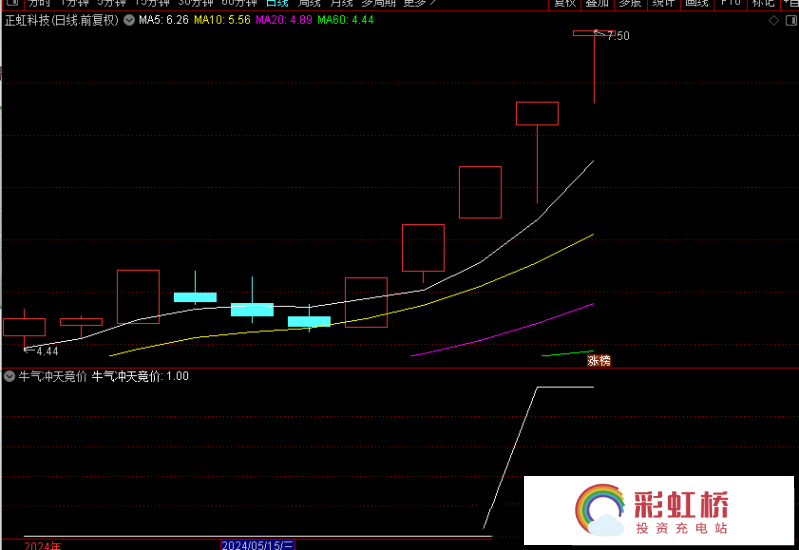Image resolution: width=799 pixels, height=550 pixels.
Task: Open the MA indicator settings chevron icon
Action: (x=129, y=20)
